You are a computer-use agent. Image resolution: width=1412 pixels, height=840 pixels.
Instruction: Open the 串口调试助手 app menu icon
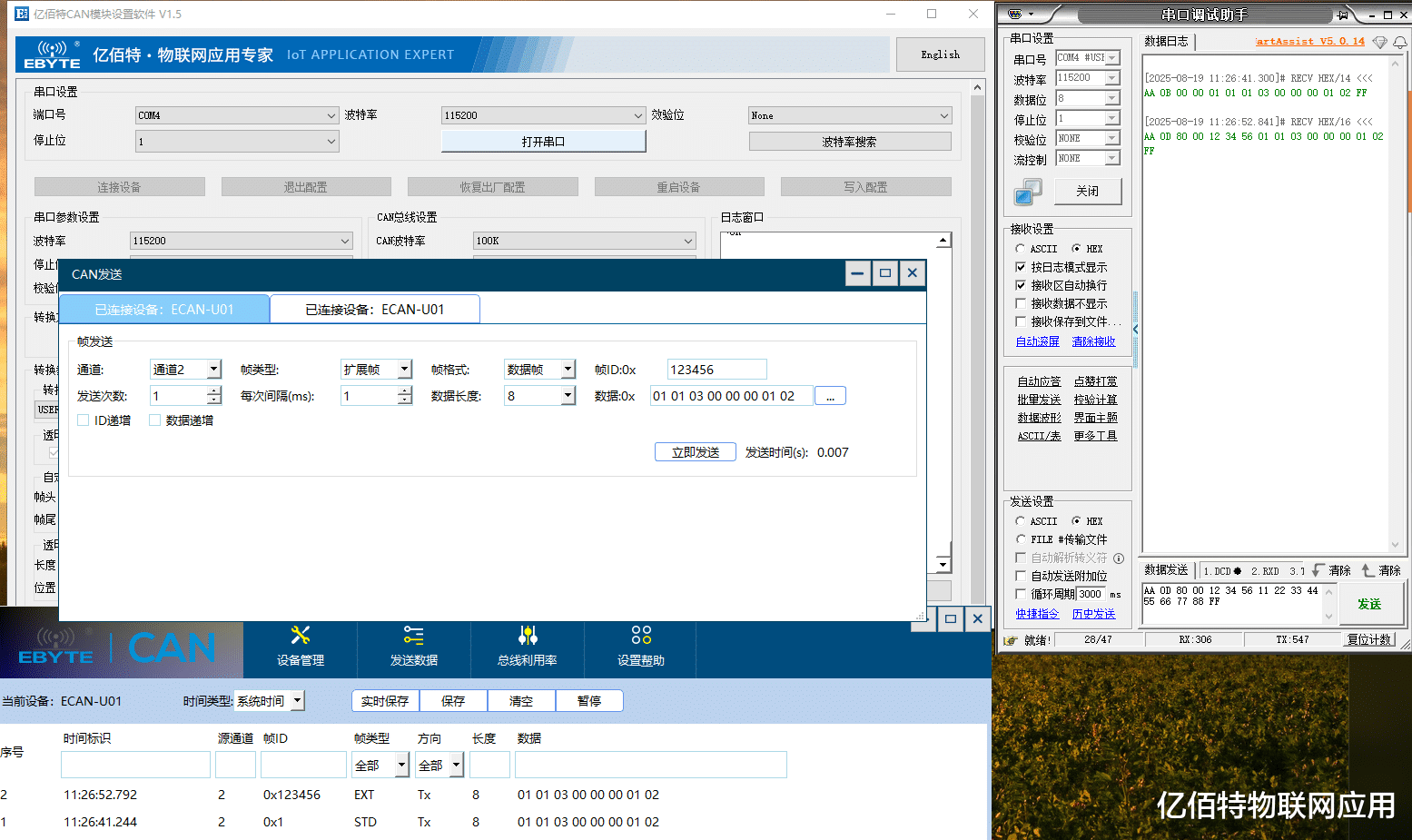pos(1015,15)
